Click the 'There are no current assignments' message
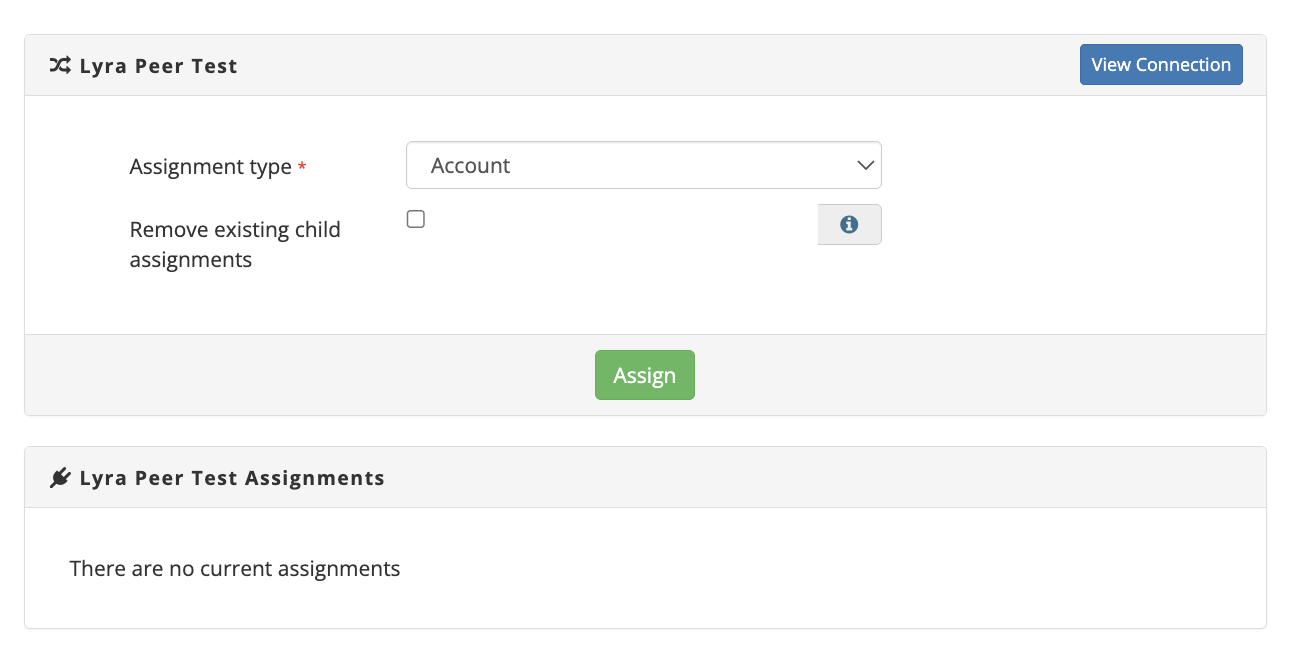The height and width of the screenshot is (658, 1294). click(235, 569)
